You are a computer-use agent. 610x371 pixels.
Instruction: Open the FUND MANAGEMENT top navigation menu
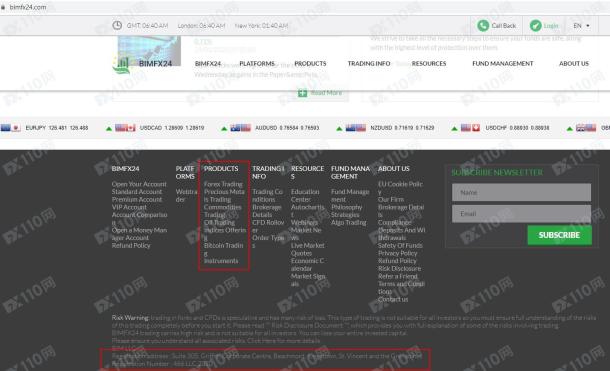point(503,63)
